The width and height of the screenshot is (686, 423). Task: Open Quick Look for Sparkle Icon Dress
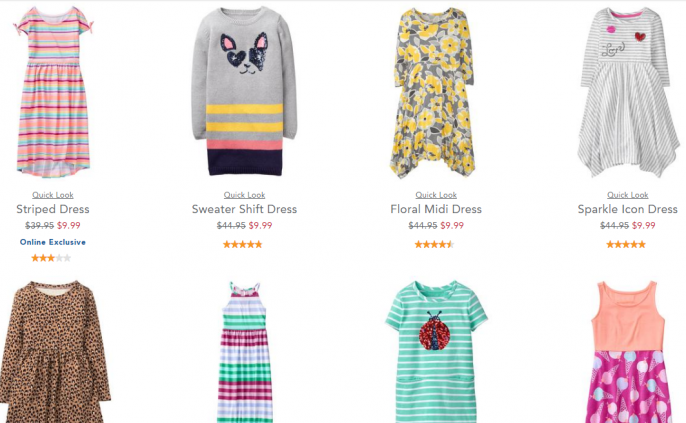coord(627,195)
